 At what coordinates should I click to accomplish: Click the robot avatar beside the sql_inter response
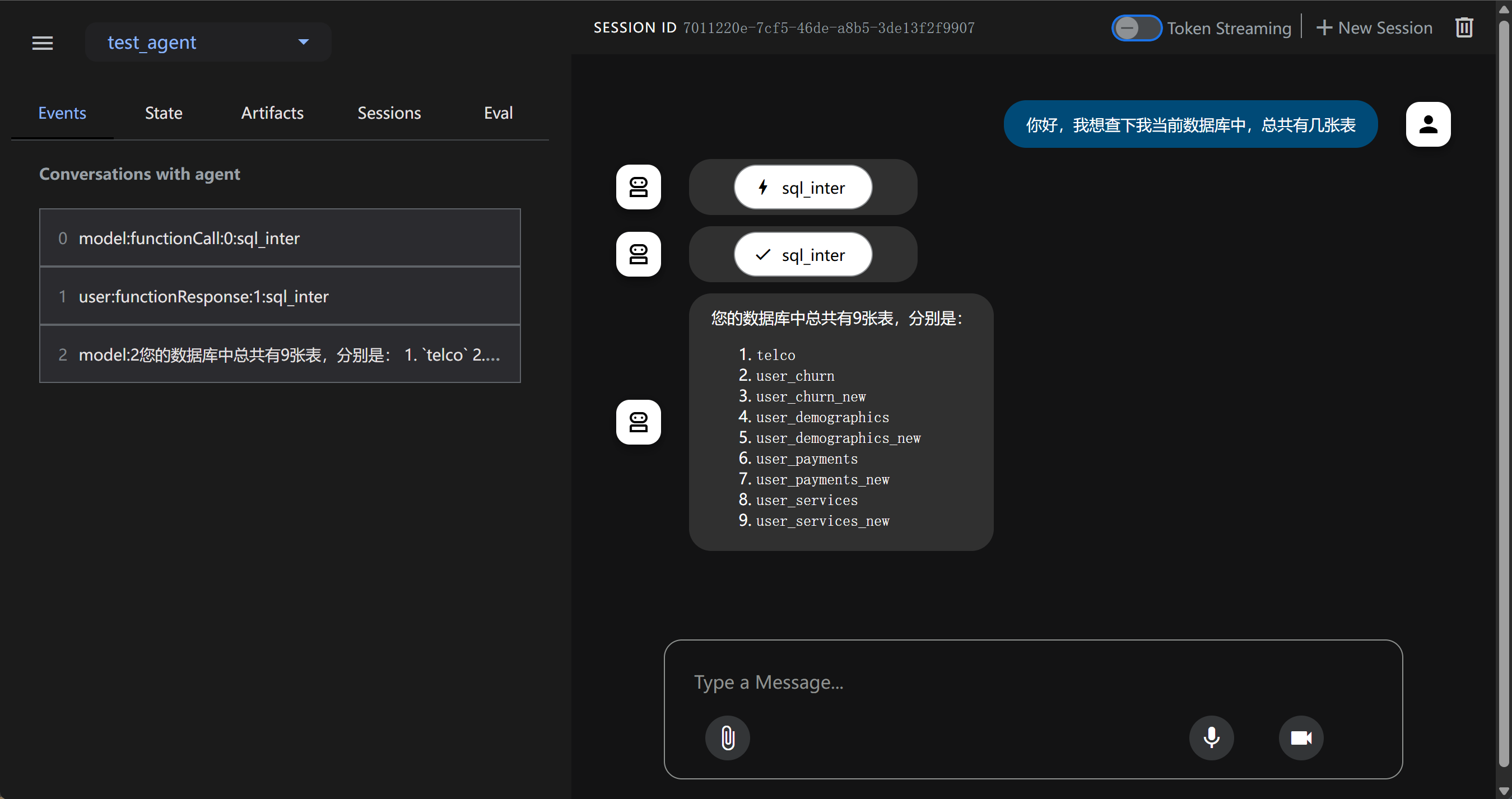(x=638, y=255)
